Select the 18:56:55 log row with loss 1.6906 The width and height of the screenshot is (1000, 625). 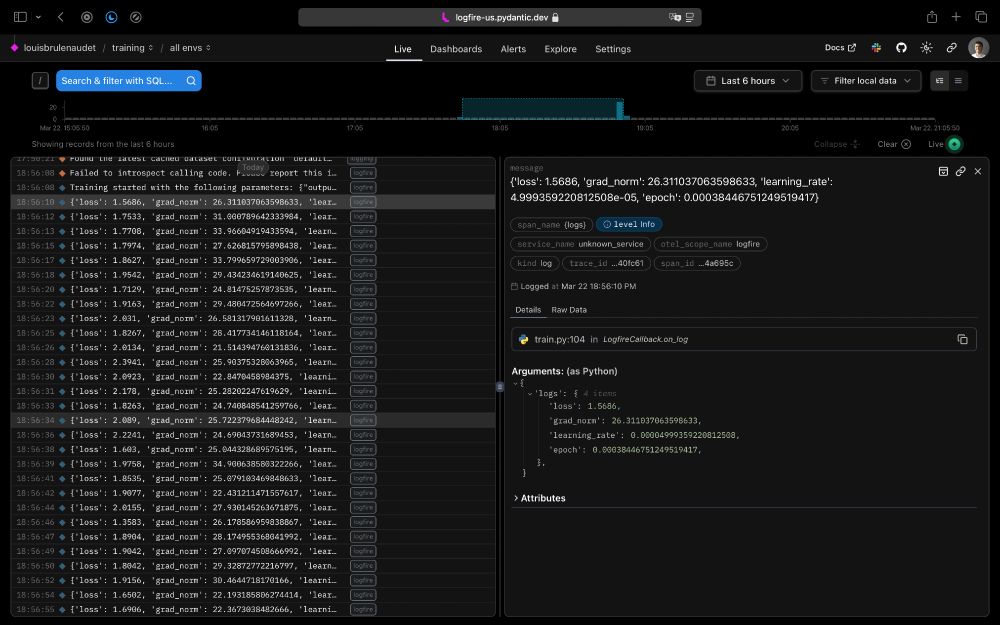pyautogui.click(x=253, y=610)
